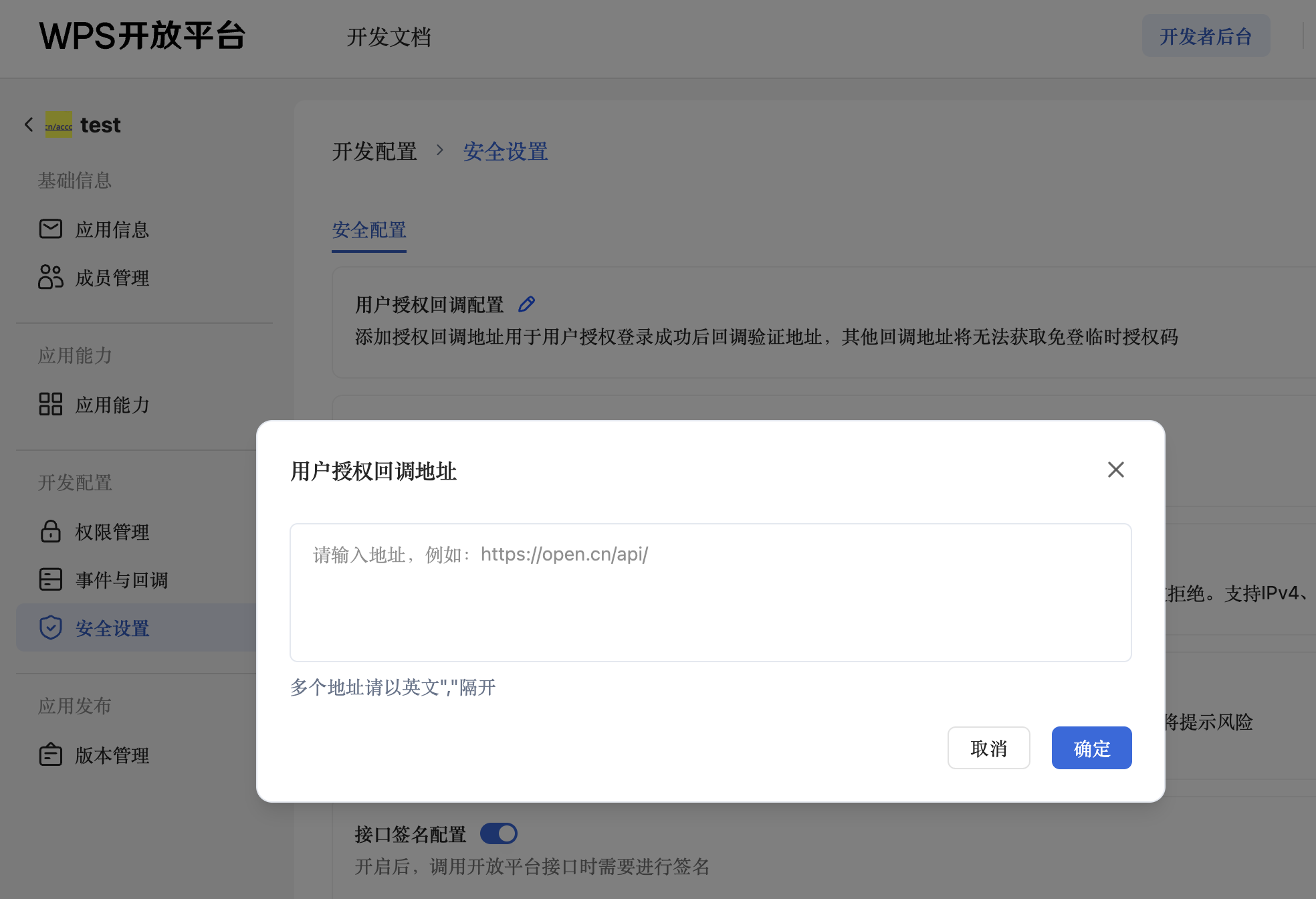Click the 权限管理 lock icon

click(x=49, y=532)
